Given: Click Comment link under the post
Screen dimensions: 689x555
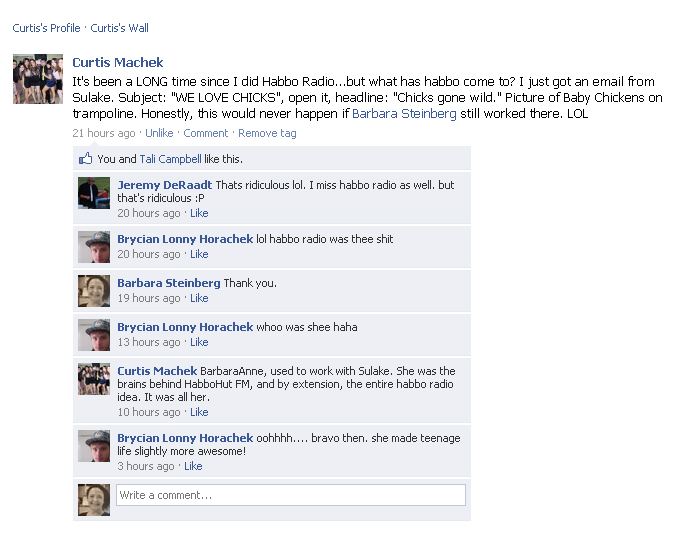Looking at the screenshot, I should [206, 133].
